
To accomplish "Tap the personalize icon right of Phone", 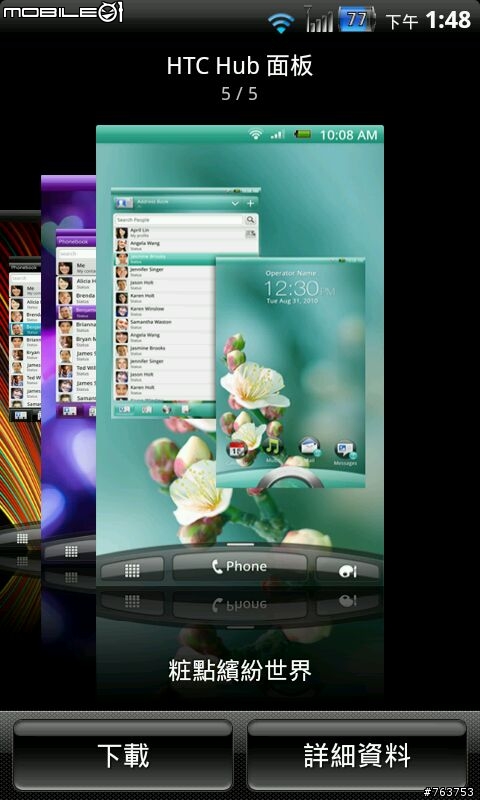I will pos(348,570).
